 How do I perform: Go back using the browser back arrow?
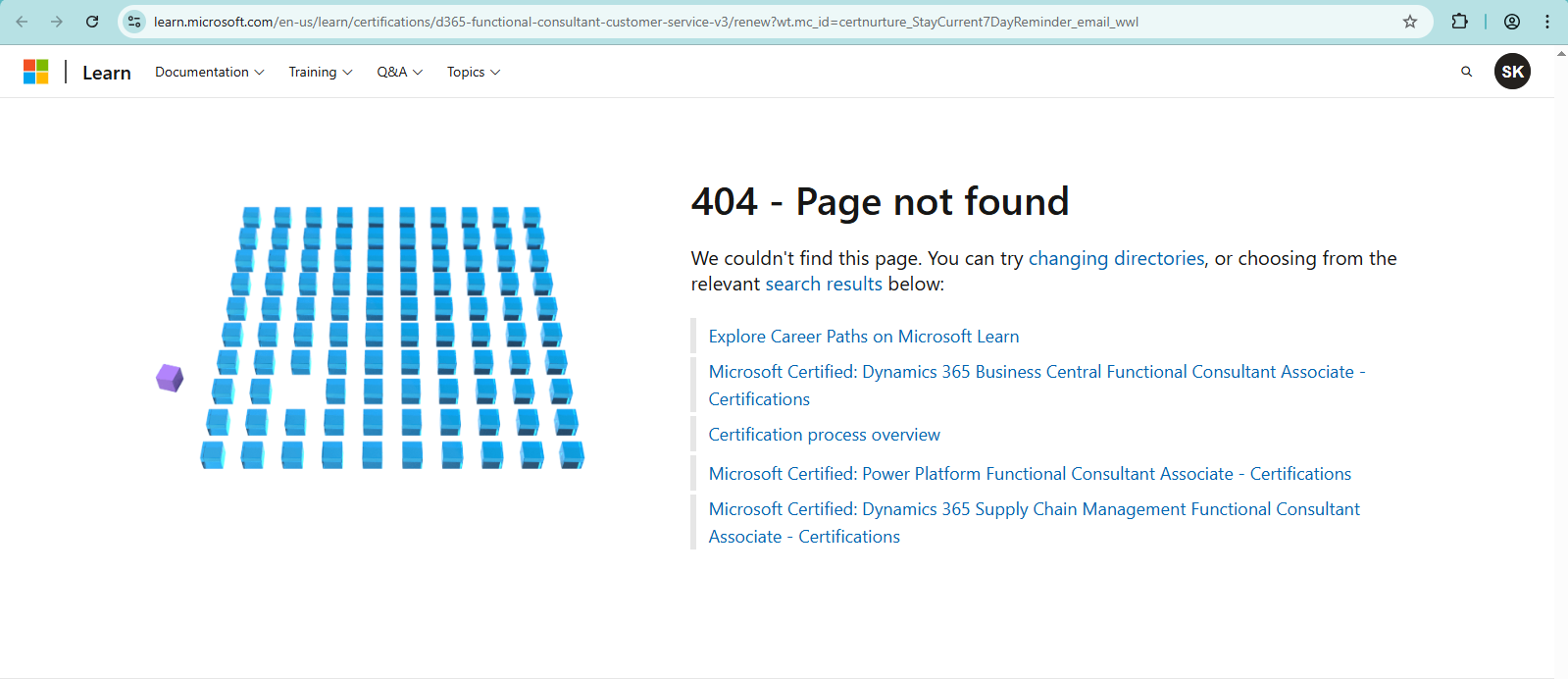coord(22,22)
